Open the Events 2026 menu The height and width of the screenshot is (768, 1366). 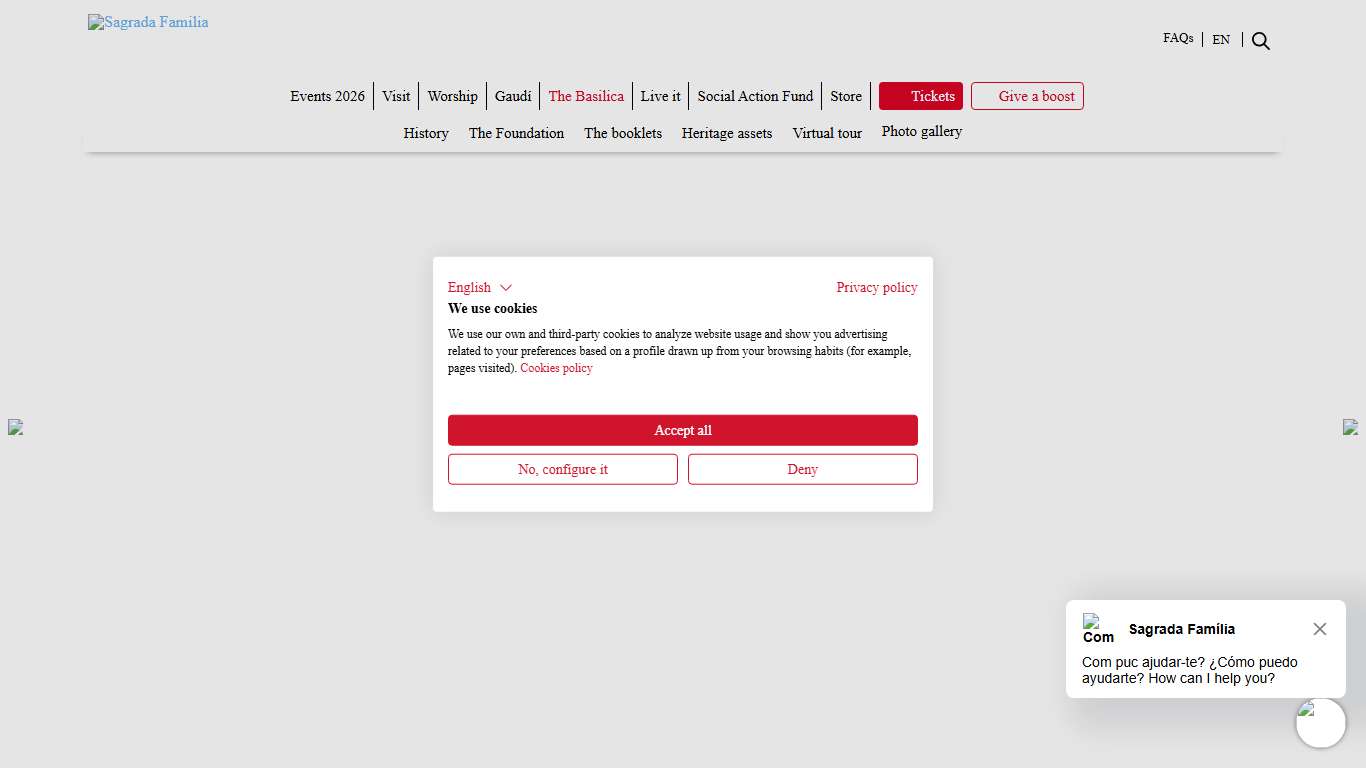click(x=327, y=96)
